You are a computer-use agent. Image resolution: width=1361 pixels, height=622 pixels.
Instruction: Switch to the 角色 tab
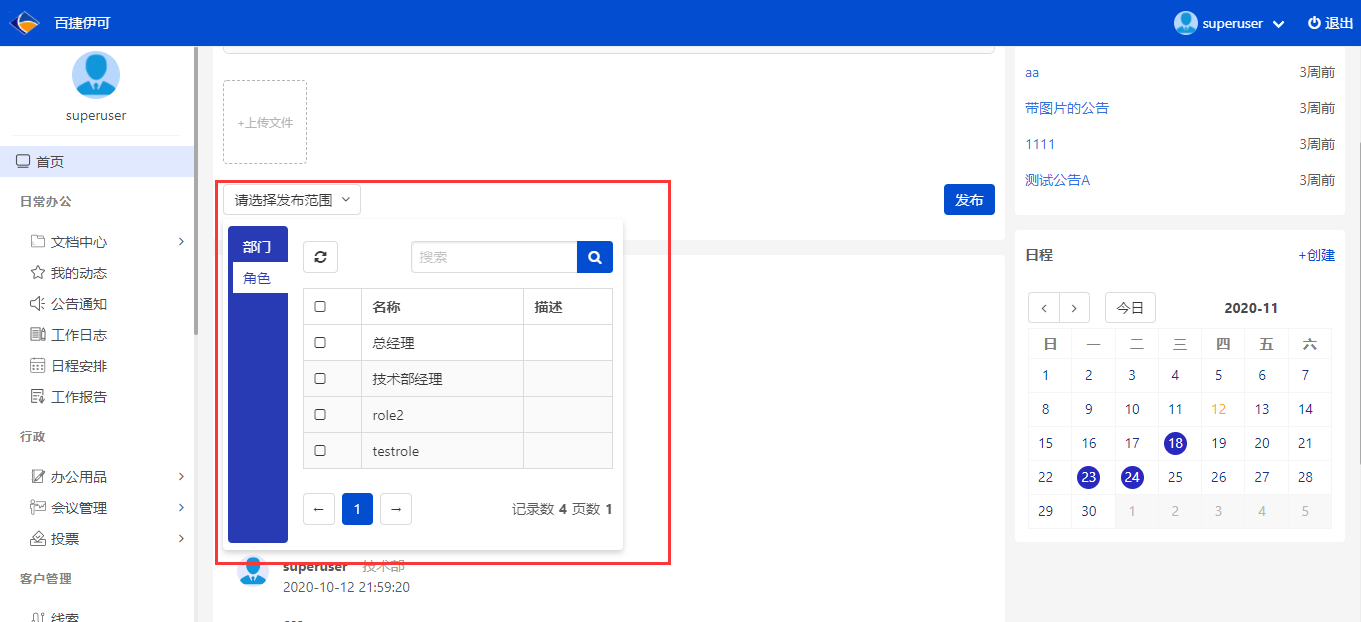pyautogui.click(x=260, y=278)
